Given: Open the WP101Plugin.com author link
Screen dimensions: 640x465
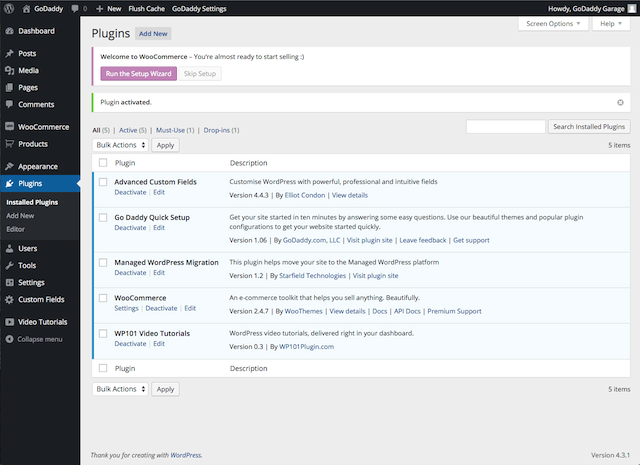Looking at the screenshot, I should tap(307, 347).
